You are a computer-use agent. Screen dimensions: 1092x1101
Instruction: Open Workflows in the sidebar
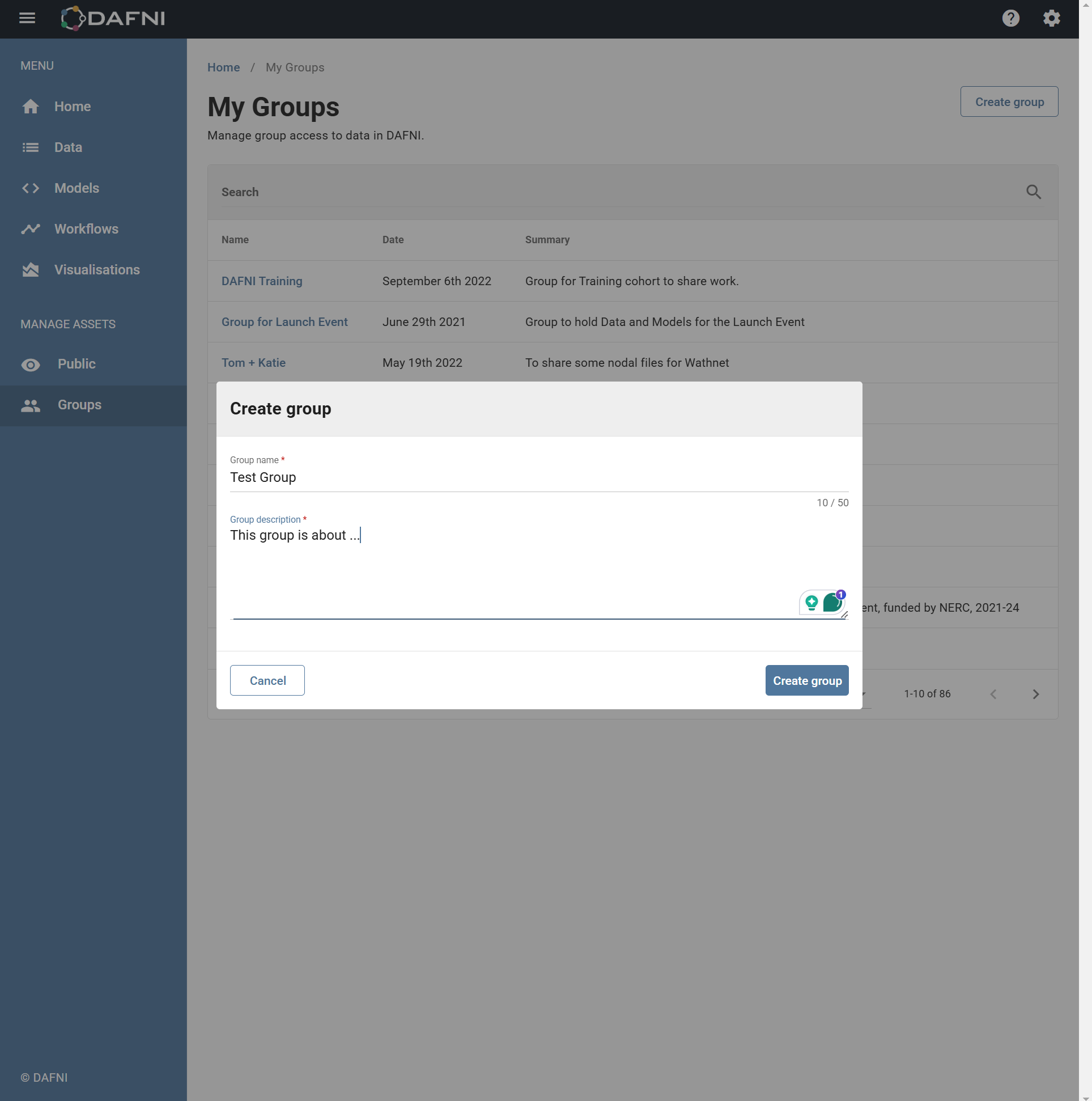tap(86, 229)
